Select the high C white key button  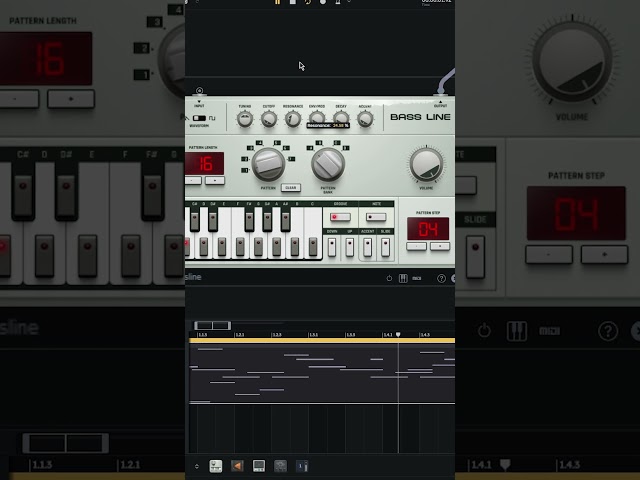click(x=313, y=247)
